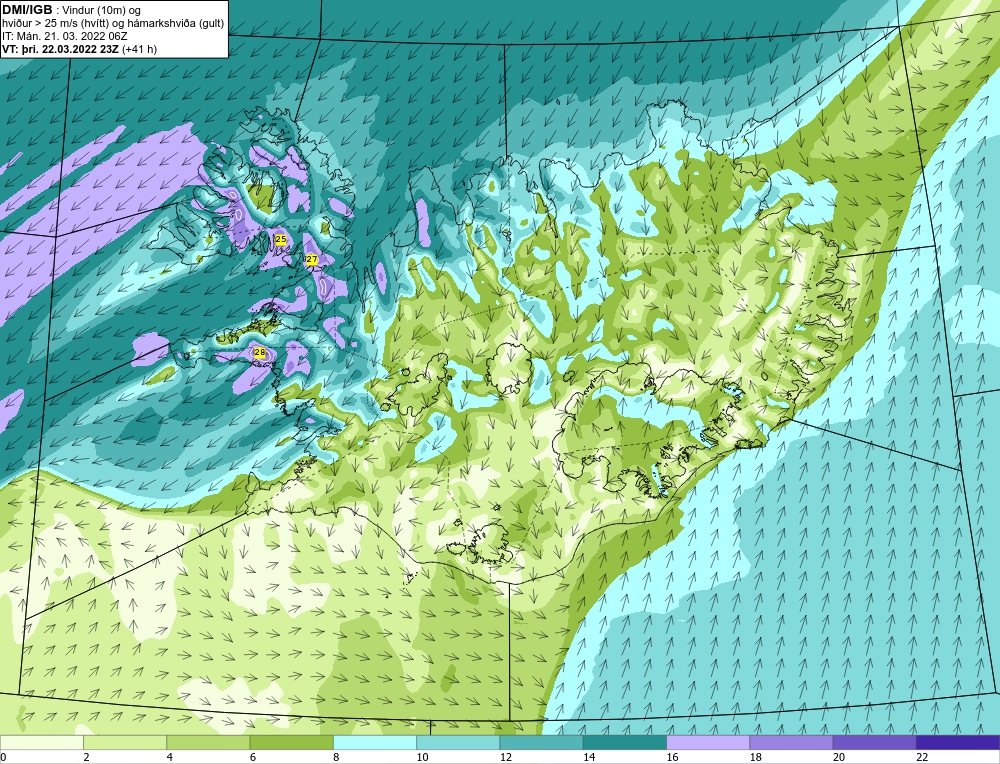Click the 'hviður > 25 m/s' description line
The width and height of the screenshot is (1000, 764).
tap(113, 24)
